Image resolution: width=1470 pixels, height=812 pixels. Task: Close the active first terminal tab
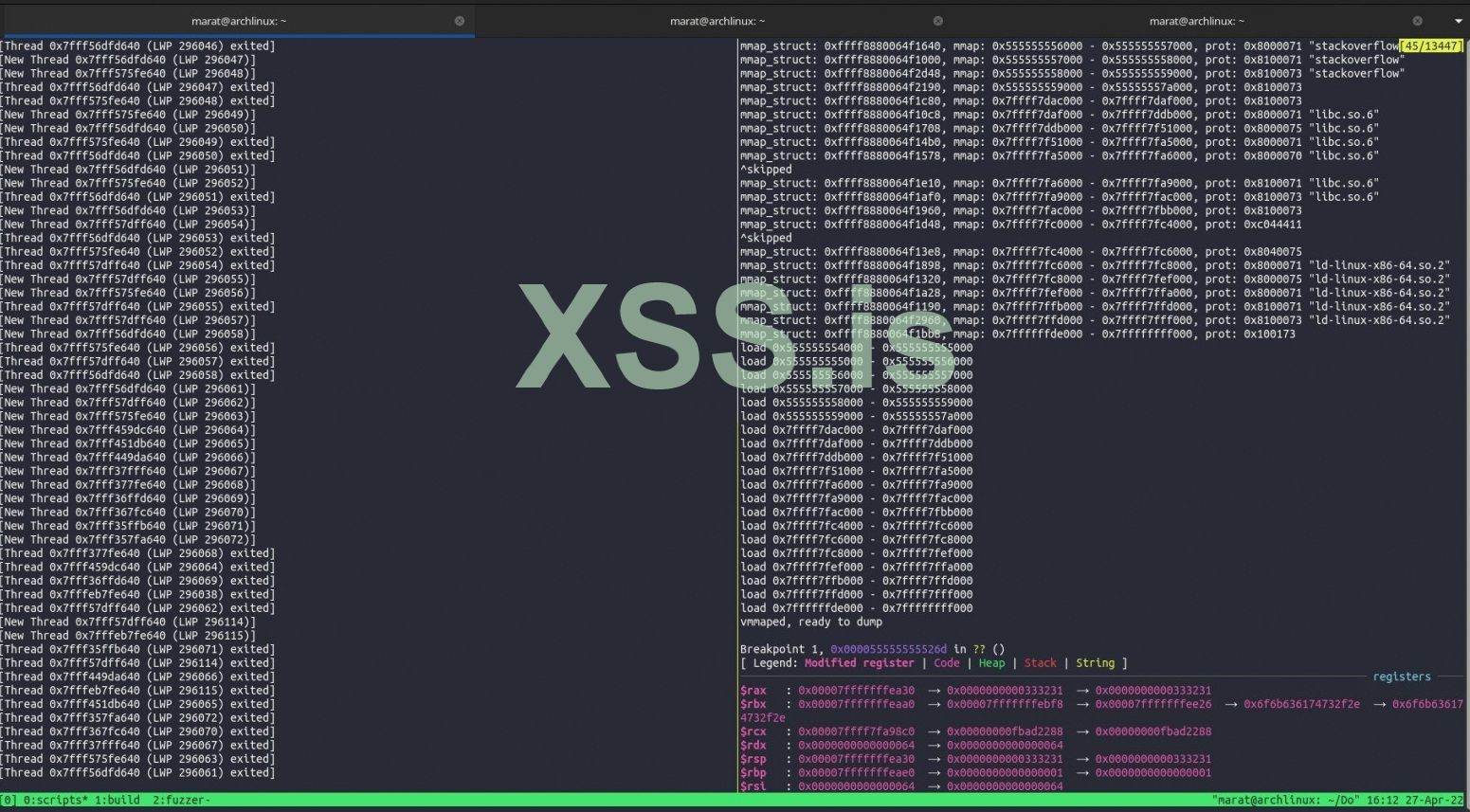[x=460, y=21]
